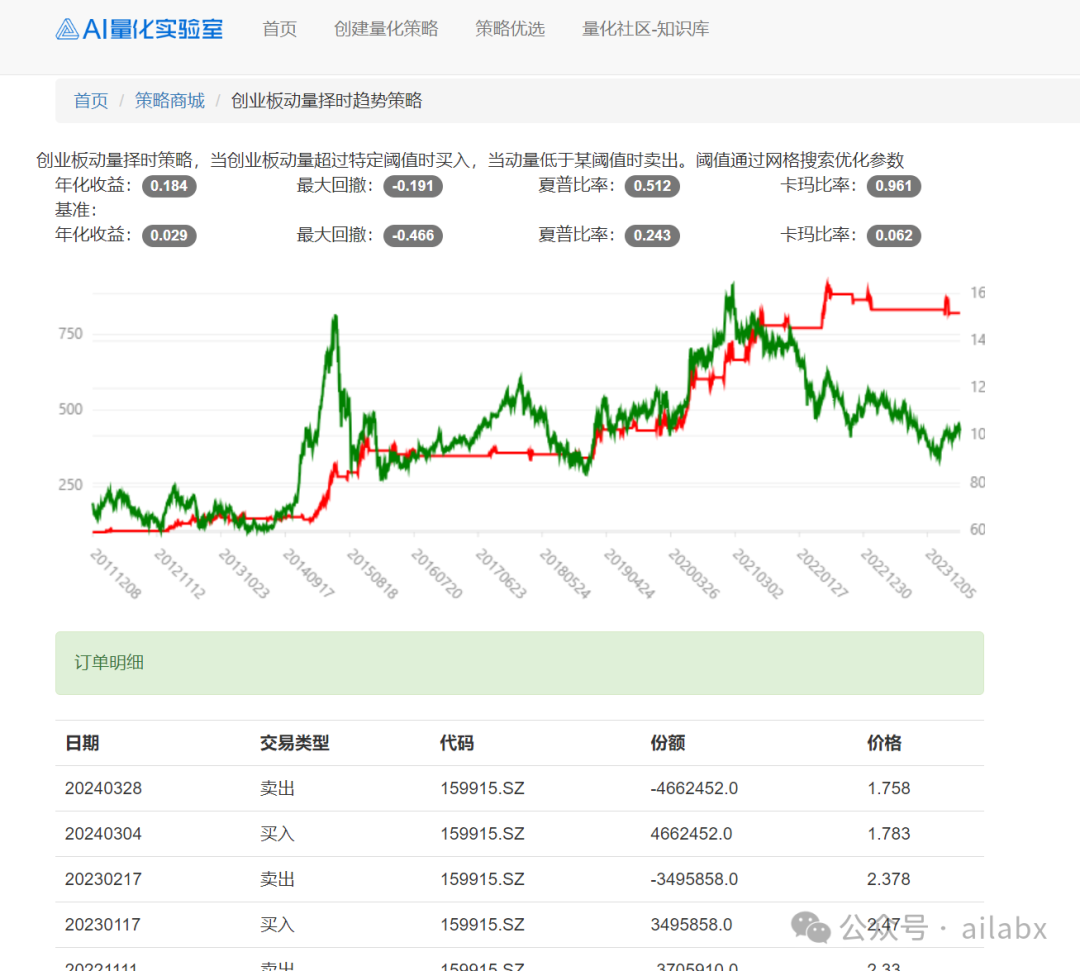This screenshot has height=971, width=1080.
Task: Click the 卡玛比率 badge 0.961
Action: click(893, 186)
